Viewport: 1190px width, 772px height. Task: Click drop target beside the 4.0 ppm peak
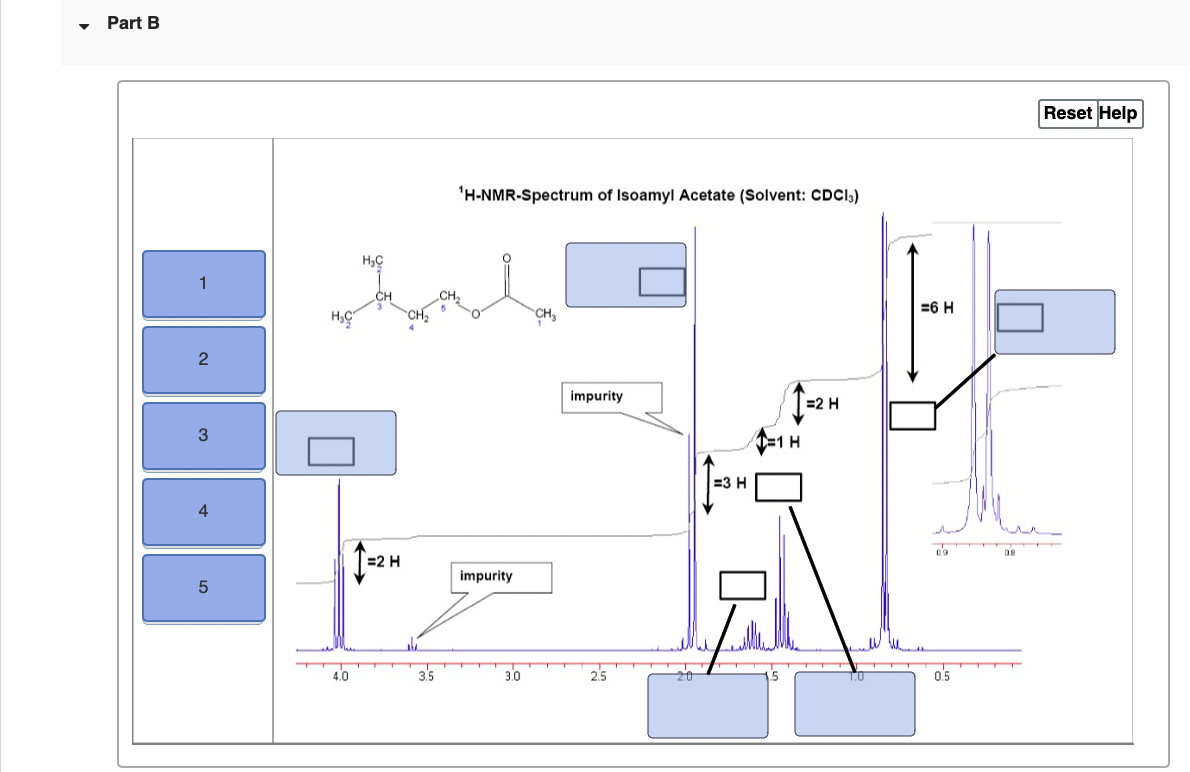335,443
